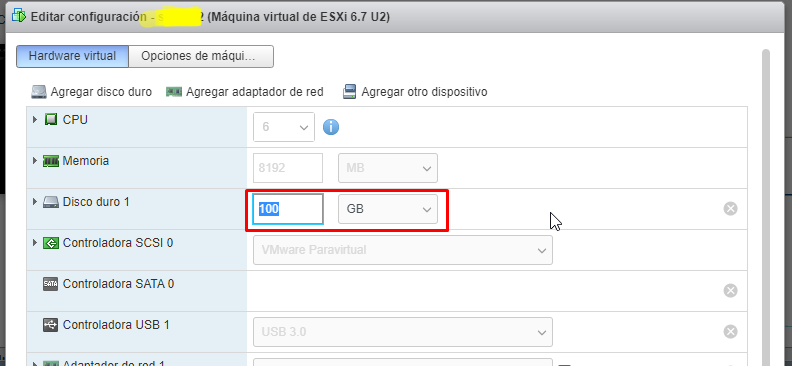Click Agregar disco duro button

(x=91, y=92)
